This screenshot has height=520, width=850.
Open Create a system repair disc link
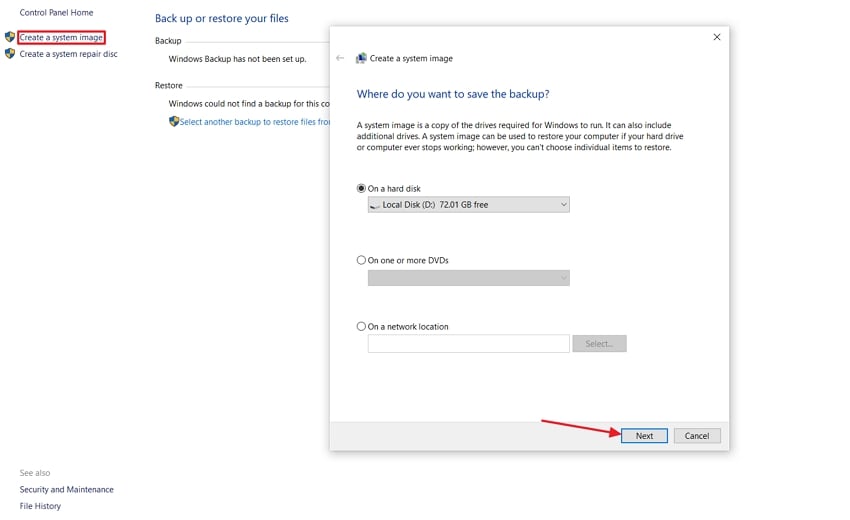point(68,54)
